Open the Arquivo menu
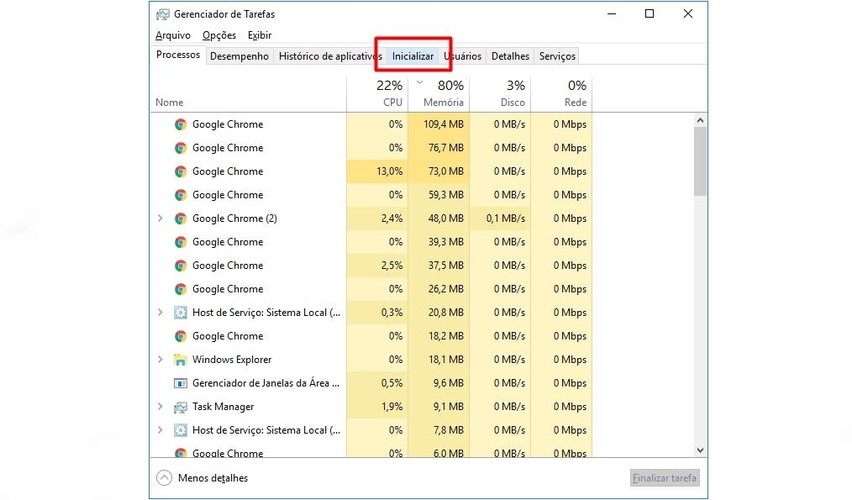The height and width of the screenshot is (500, 852). tap(173, 35)
